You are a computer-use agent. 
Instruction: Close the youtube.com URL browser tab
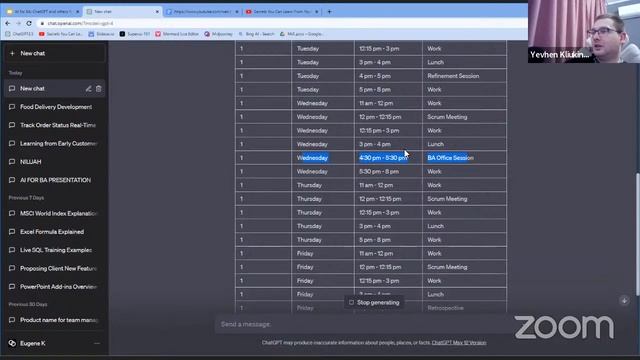coord(237,12)
